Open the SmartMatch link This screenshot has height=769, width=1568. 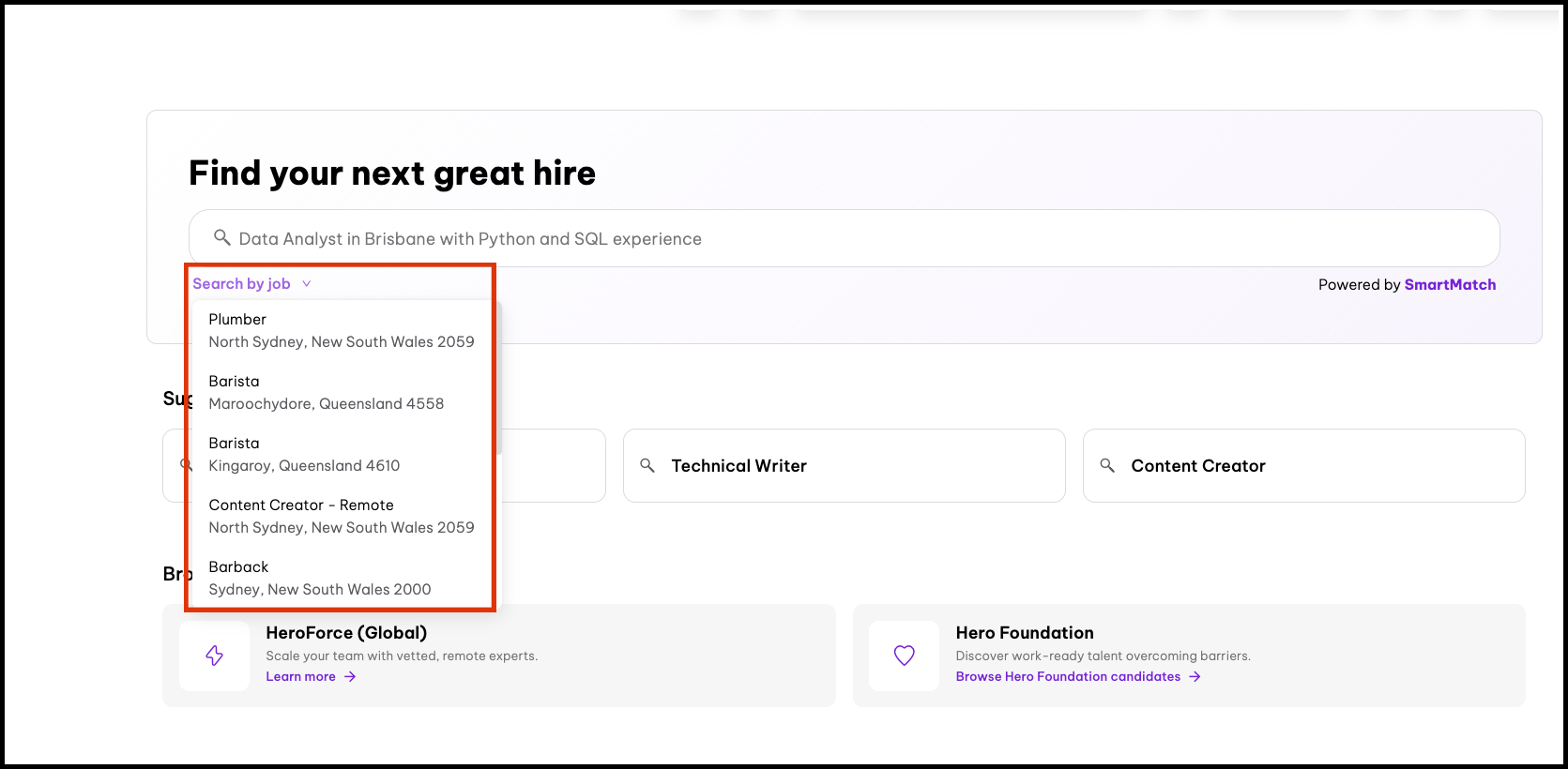[1450, 285]
